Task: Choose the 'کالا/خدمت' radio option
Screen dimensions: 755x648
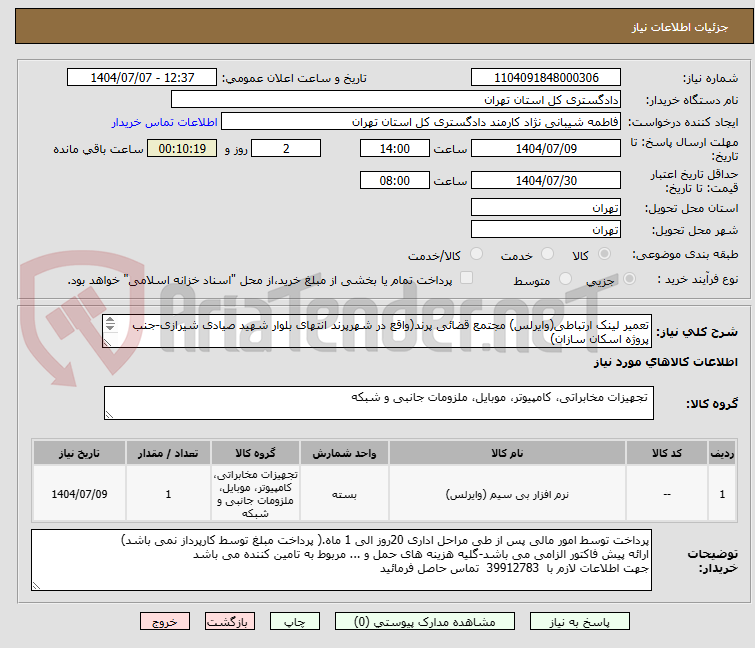Action: tap(475, 255)
